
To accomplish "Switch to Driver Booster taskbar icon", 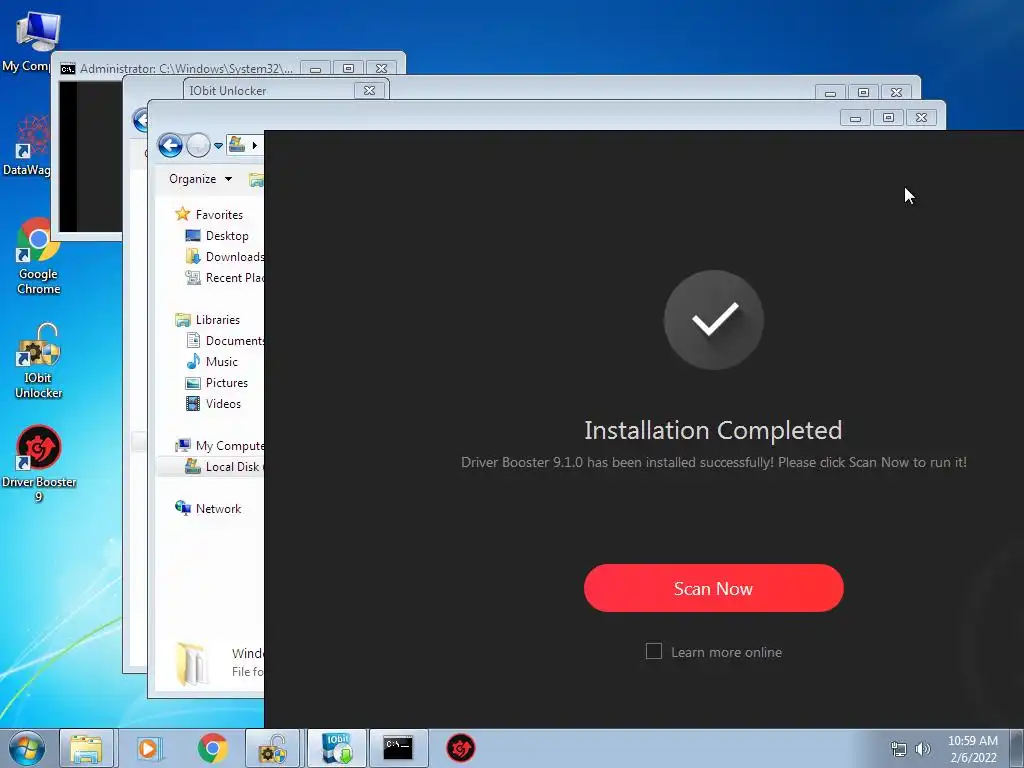I will [460, 748].
